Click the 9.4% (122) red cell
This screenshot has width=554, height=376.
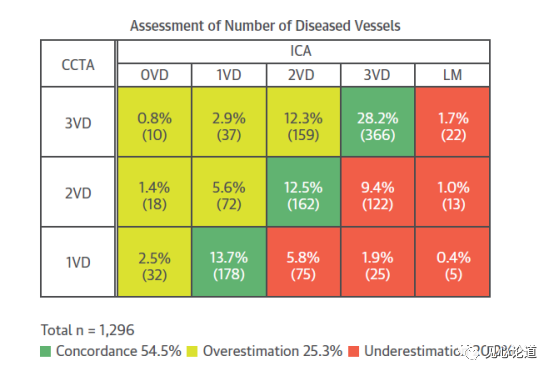coord(378,192)
